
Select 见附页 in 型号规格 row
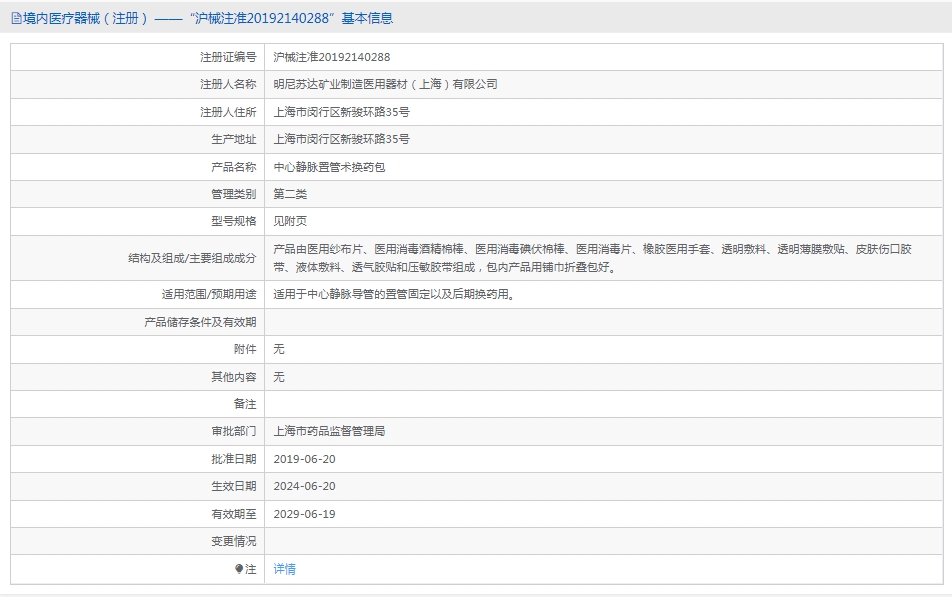pyautogui.click(x=290, y=221)
